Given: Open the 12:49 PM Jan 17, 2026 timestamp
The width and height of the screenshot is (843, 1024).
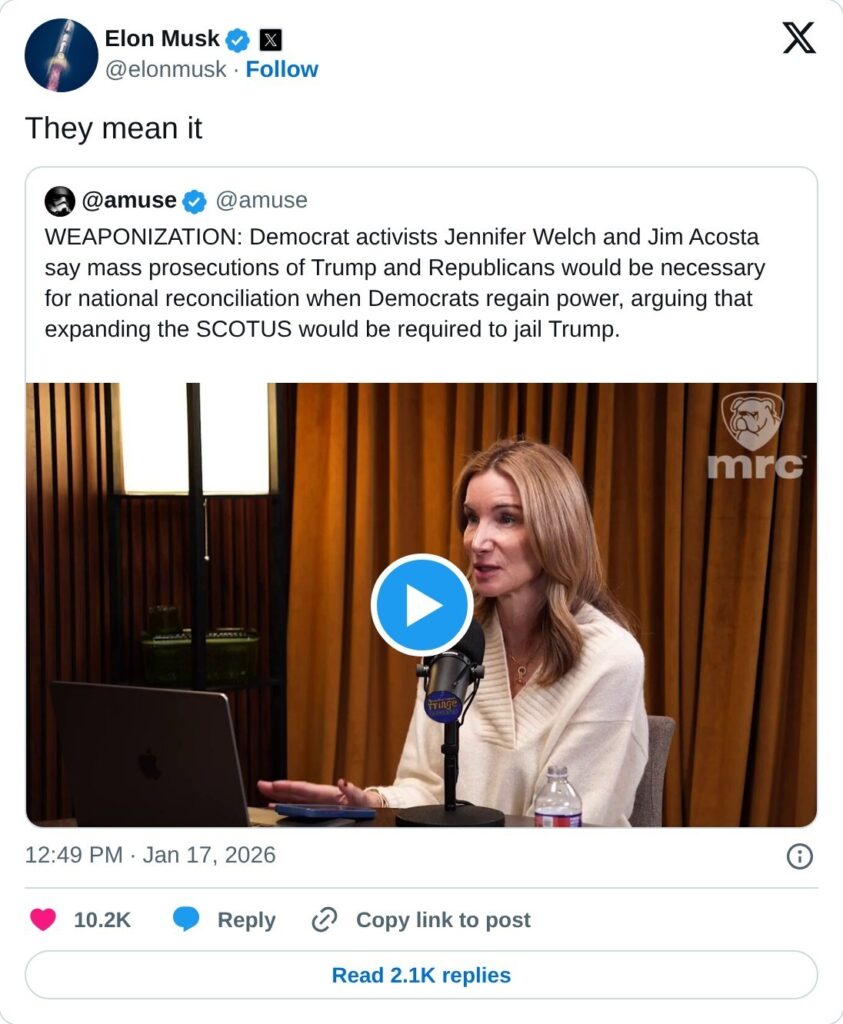Looking at the screenshot, I should click(150, 855).
